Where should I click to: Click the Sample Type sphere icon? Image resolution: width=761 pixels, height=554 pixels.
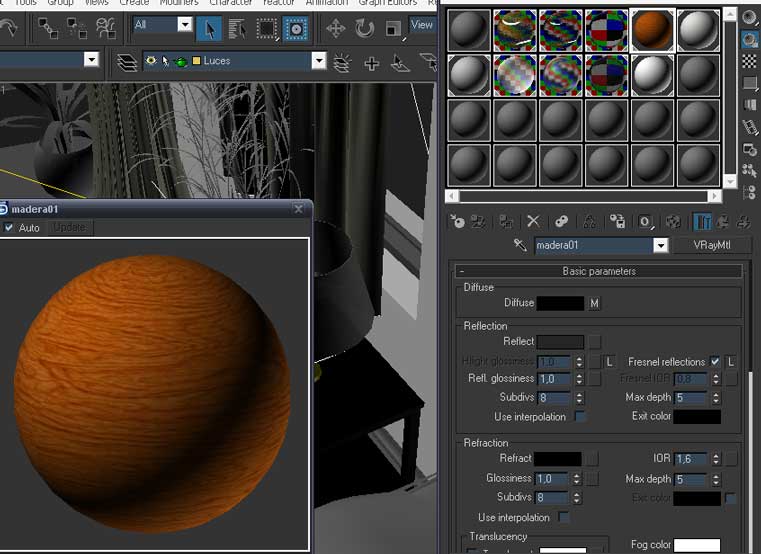pyautogui.click(x=749, y=18)
